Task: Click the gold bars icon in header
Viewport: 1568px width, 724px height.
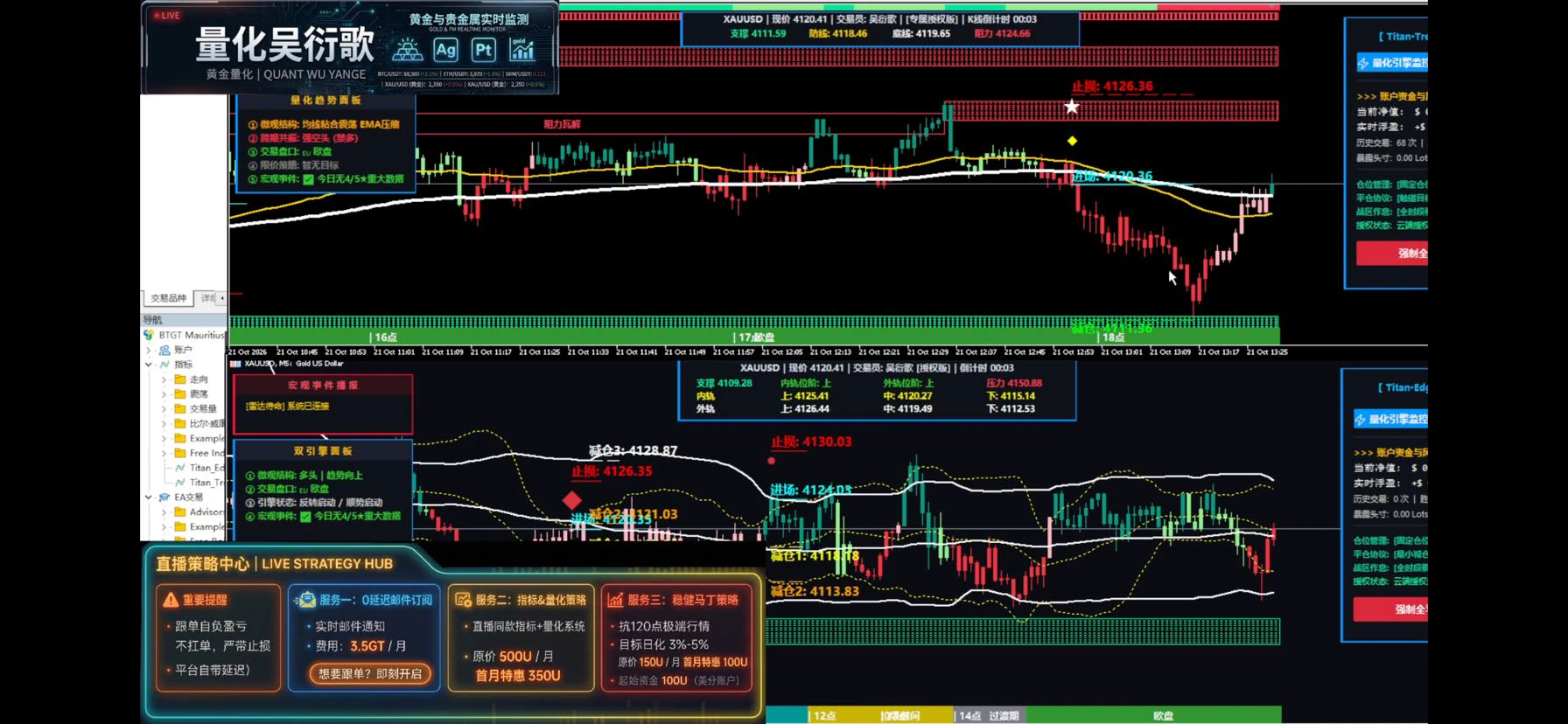Action: tap(408, 50)
